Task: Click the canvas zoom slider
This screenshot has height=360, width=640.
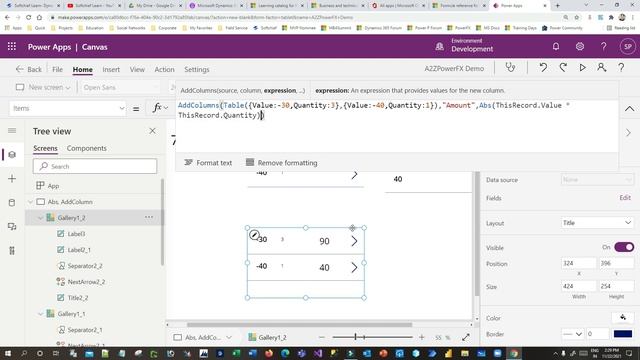Action: (372, 337)
